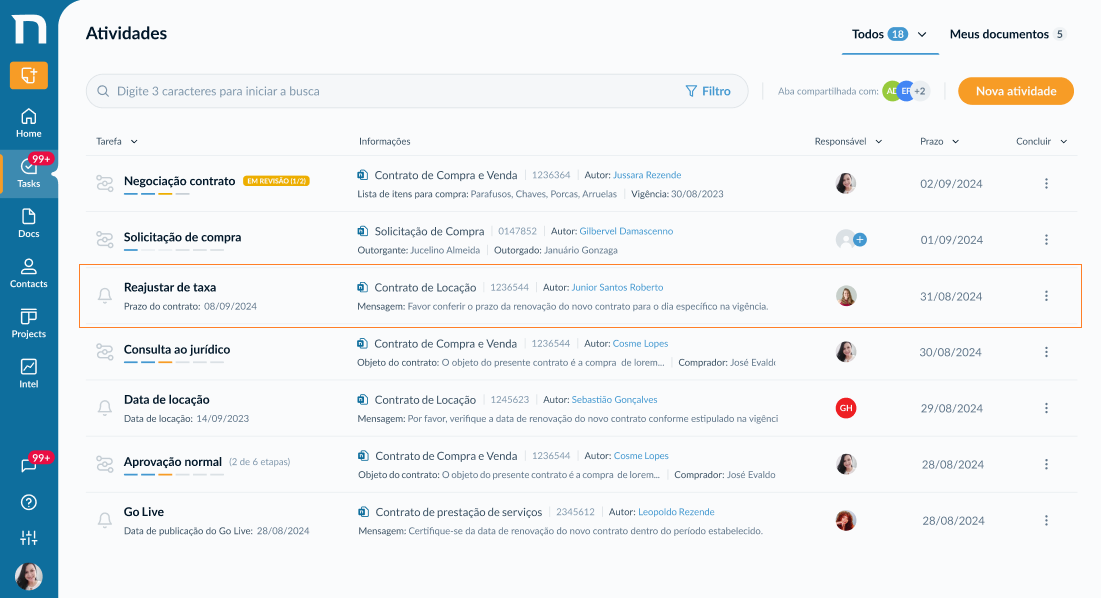1101x598 pixels.
Task: Open the Projects sidebar icon
Action: (29, 324)
